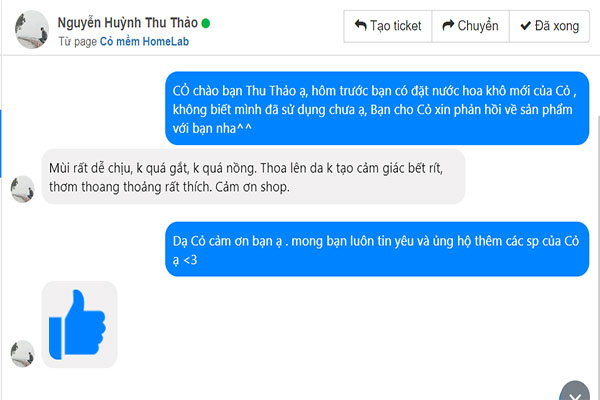Viewport: 600px width, 400px height.
Task: Click the Chuyển button
Action: [x=470, y=26]
